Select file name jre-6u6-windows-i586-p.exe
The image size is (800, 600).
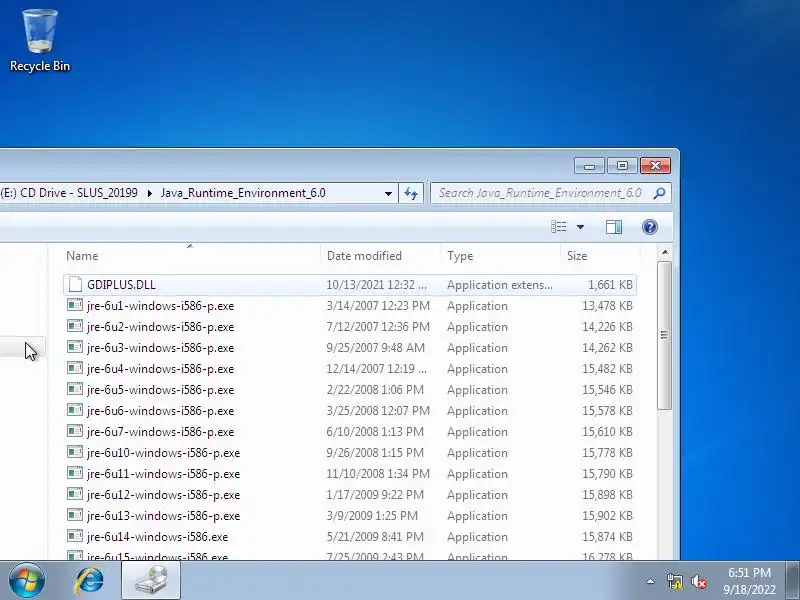(x=160, y=411)
